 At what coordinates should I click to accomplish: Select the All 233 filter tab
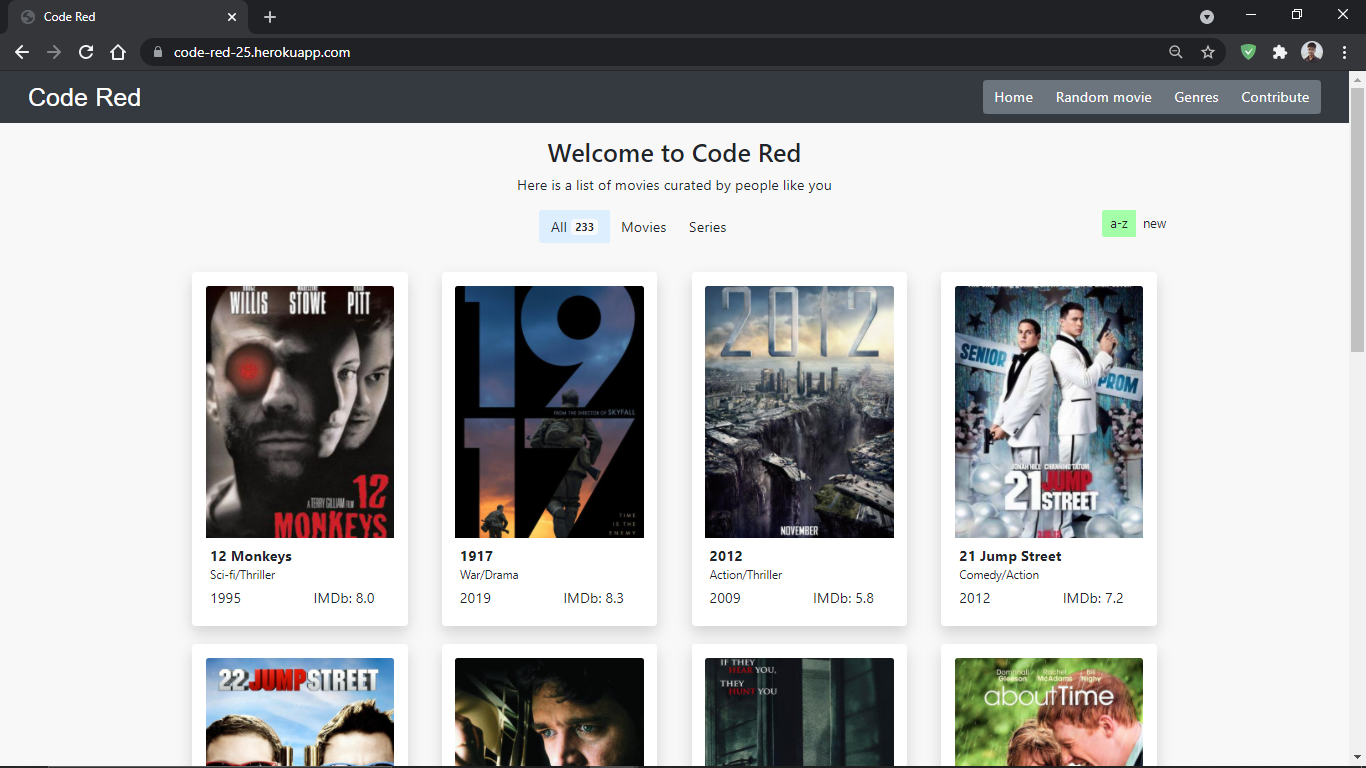pyautogui.click(x=574, y=227)
